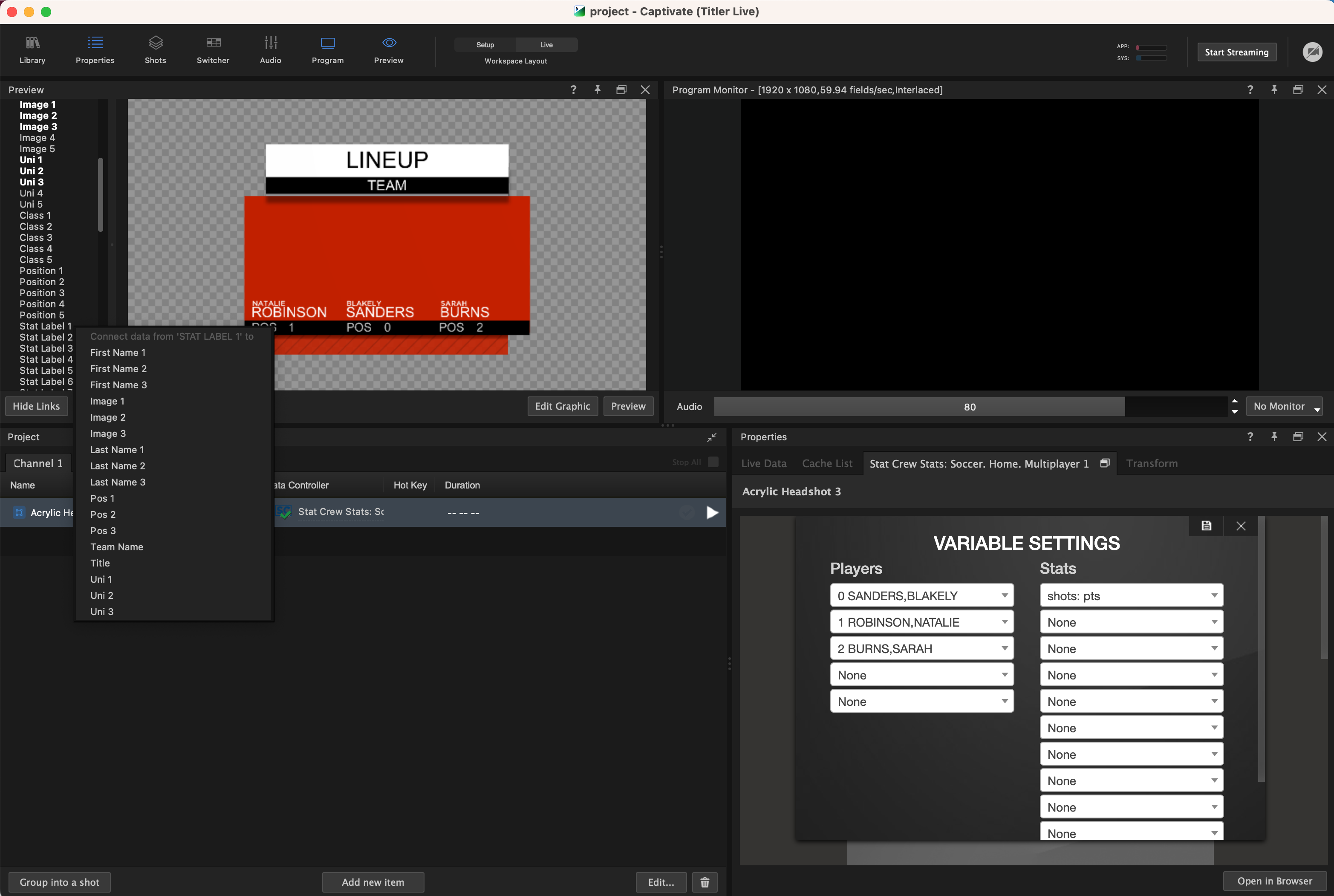Undock the Program Monitor panel
The image size is (1334, 896).
[1298, 90]
